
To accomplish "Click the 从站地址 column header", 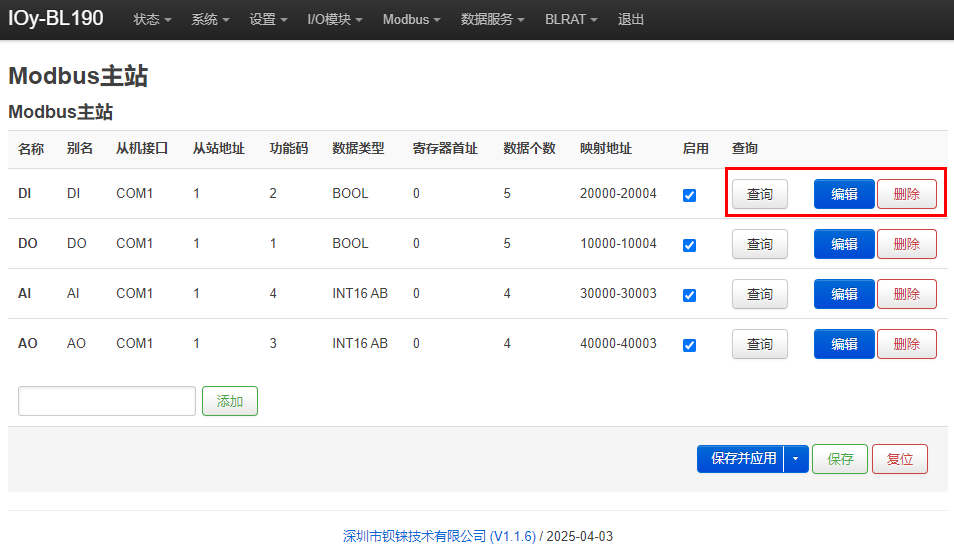I will pyautogui.click(x=219, y=148).
